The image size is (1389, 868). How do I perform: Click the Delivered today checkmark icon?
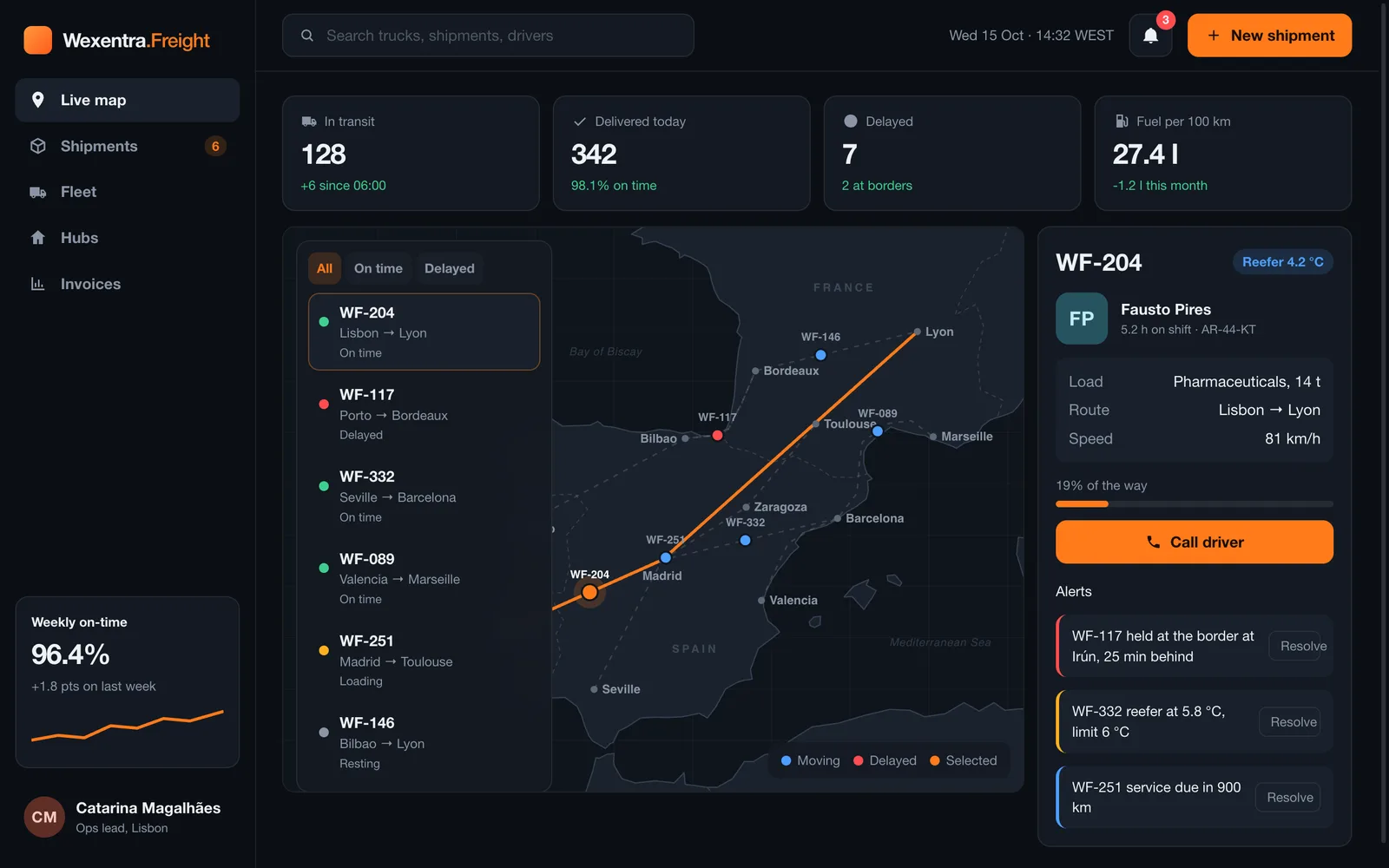580,122
